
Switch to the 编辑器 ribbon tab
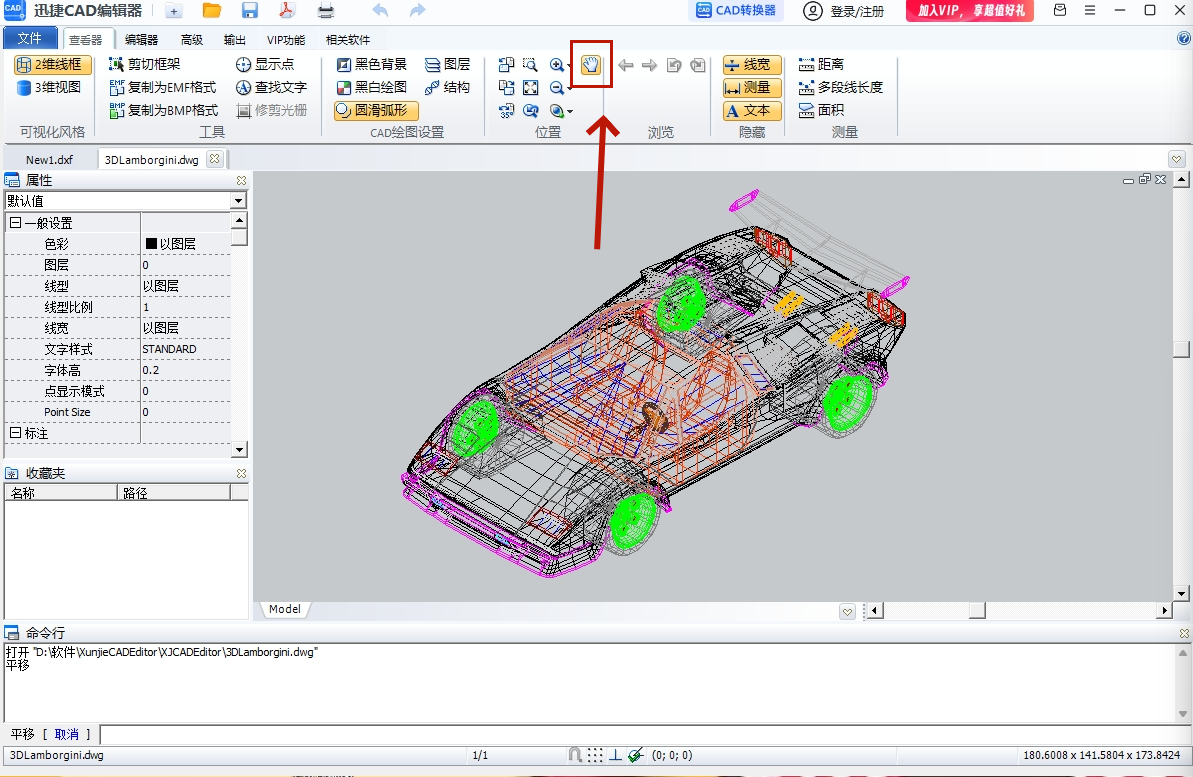coord(142,40)
